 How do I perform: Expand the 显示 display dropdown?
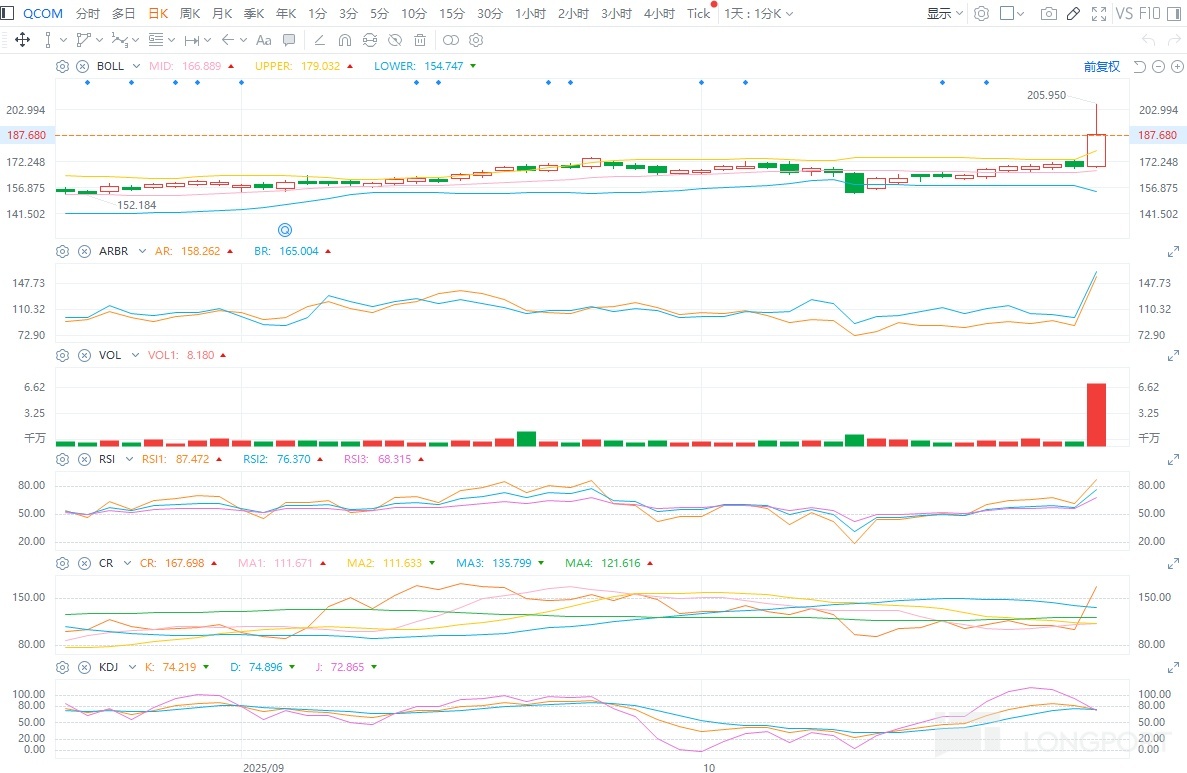point(944,14)
